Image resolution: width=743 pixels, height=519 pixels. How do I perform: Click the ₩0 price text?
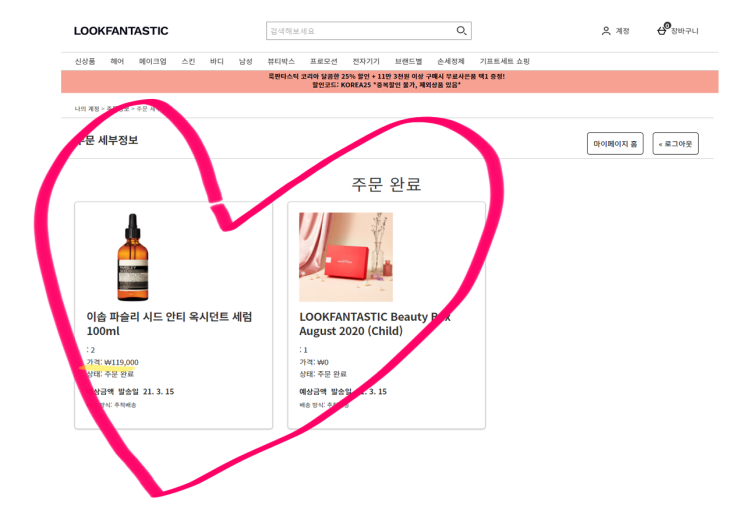(323, 362)
